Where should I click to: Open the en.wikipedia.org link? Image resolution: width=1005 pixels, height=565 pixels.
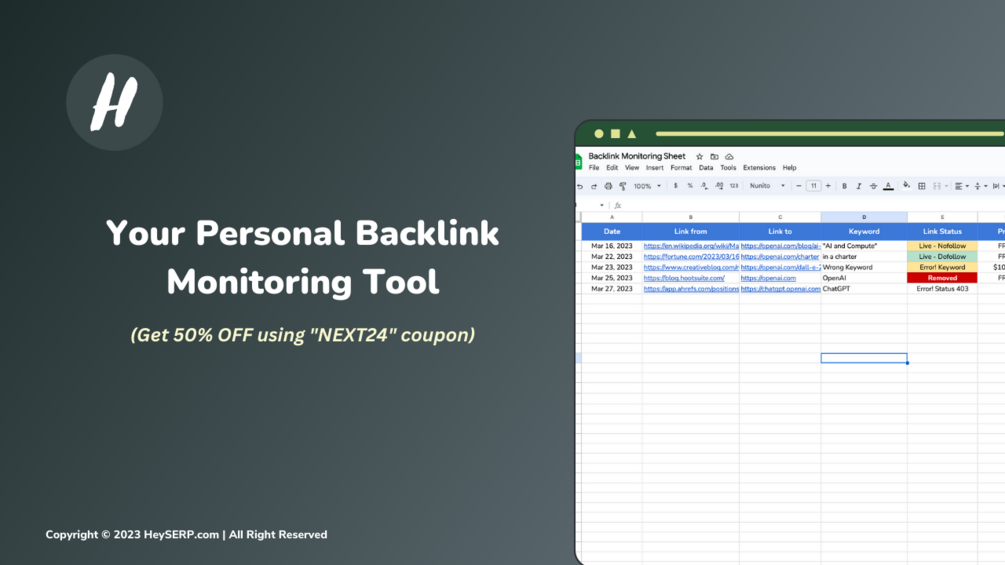[691, 246]
